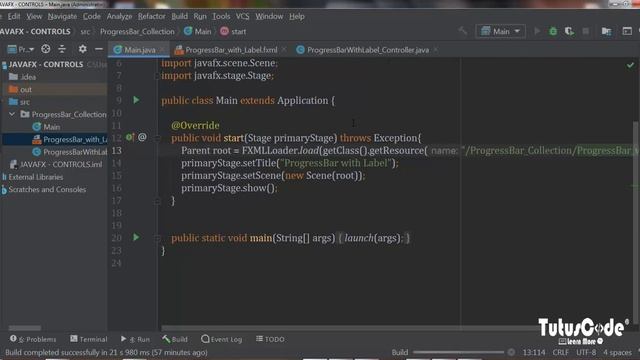The image size is (640, 360).
Task: Open the Edit menu
Action: (13, 16)
